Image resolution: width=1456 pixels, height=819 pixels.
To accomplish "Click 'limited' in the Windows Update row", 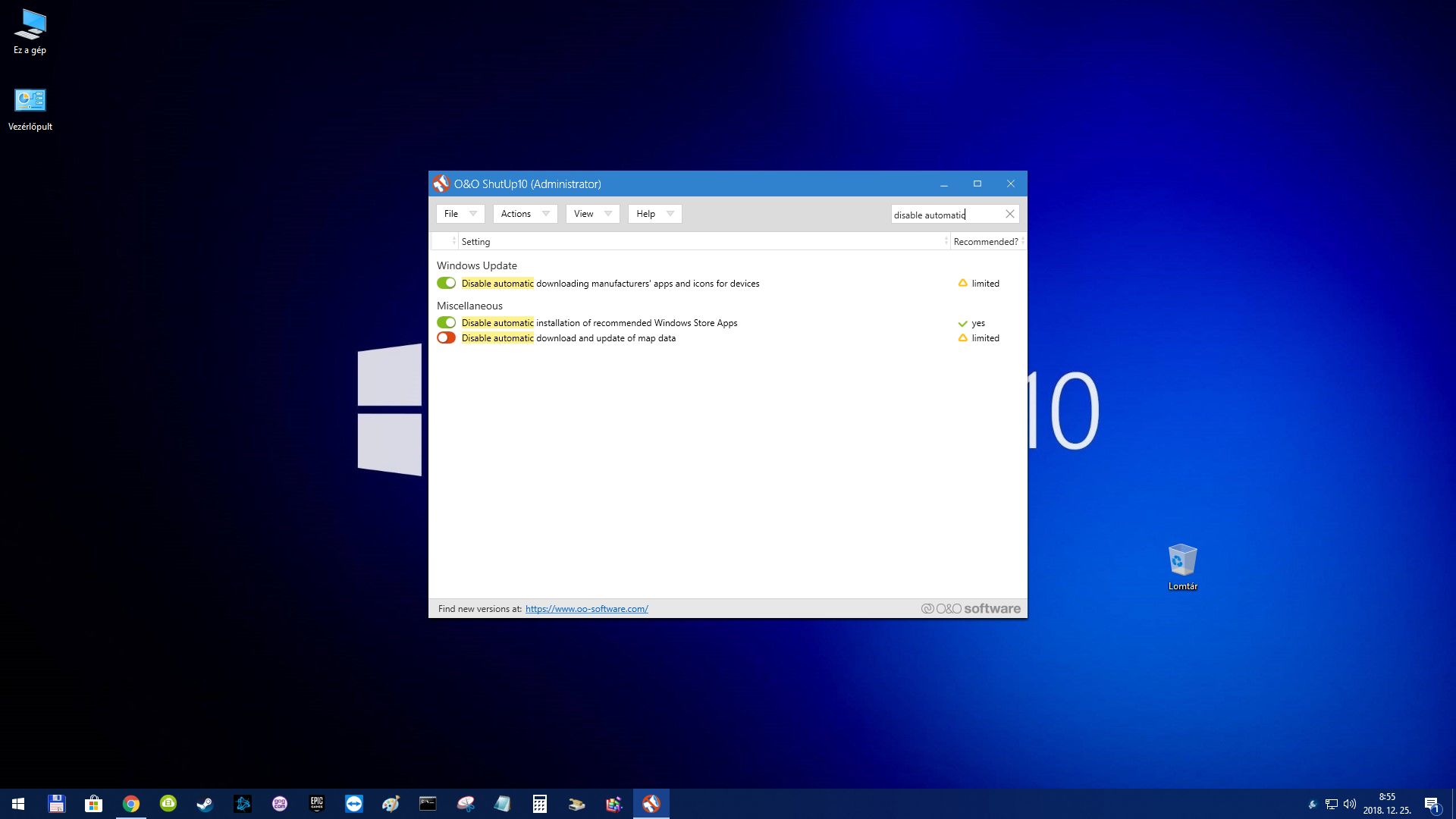I will coord(985,284).
